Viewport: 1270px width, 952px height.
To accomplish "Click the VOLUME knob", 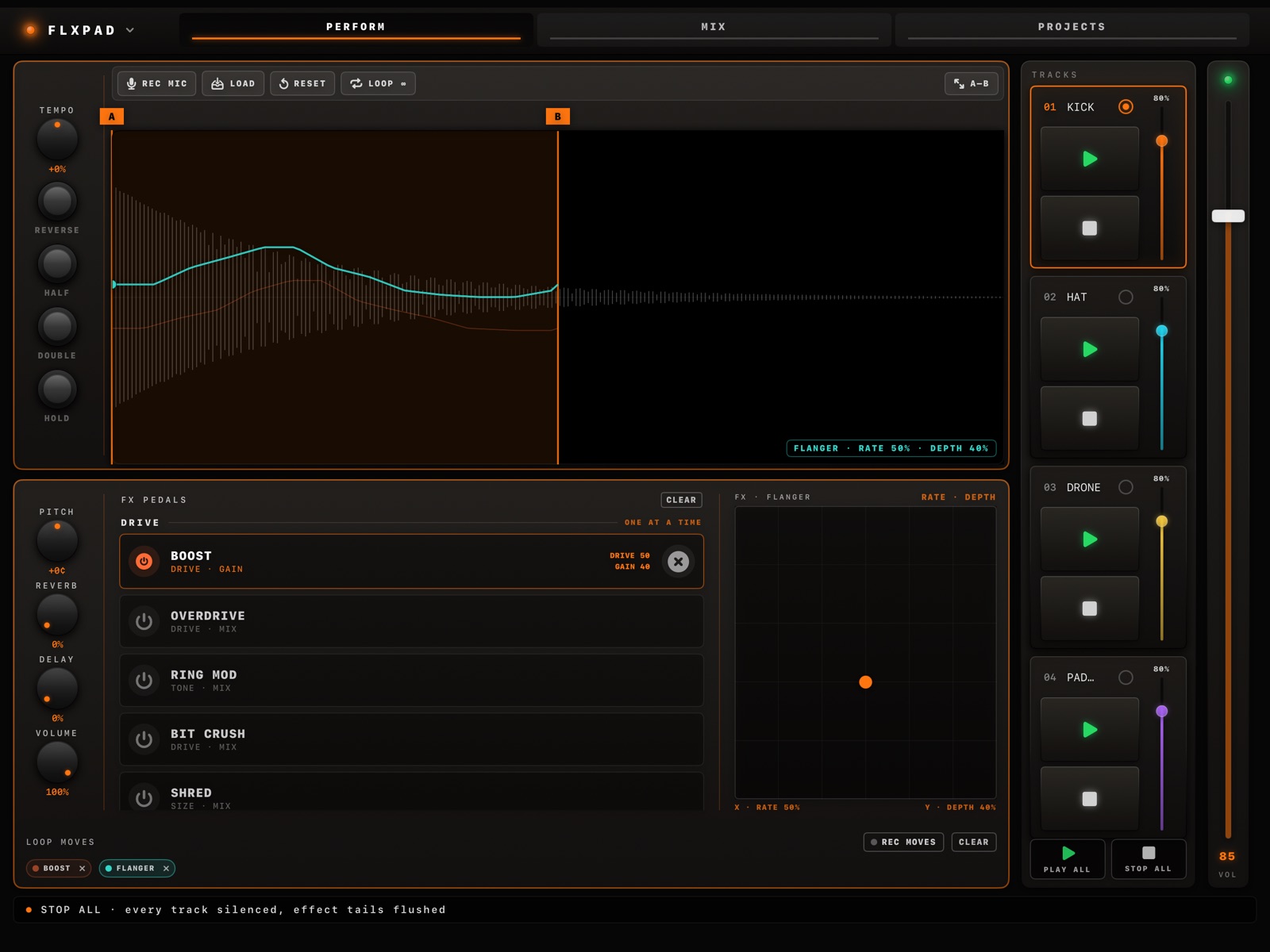I will [x=57, y=762].
